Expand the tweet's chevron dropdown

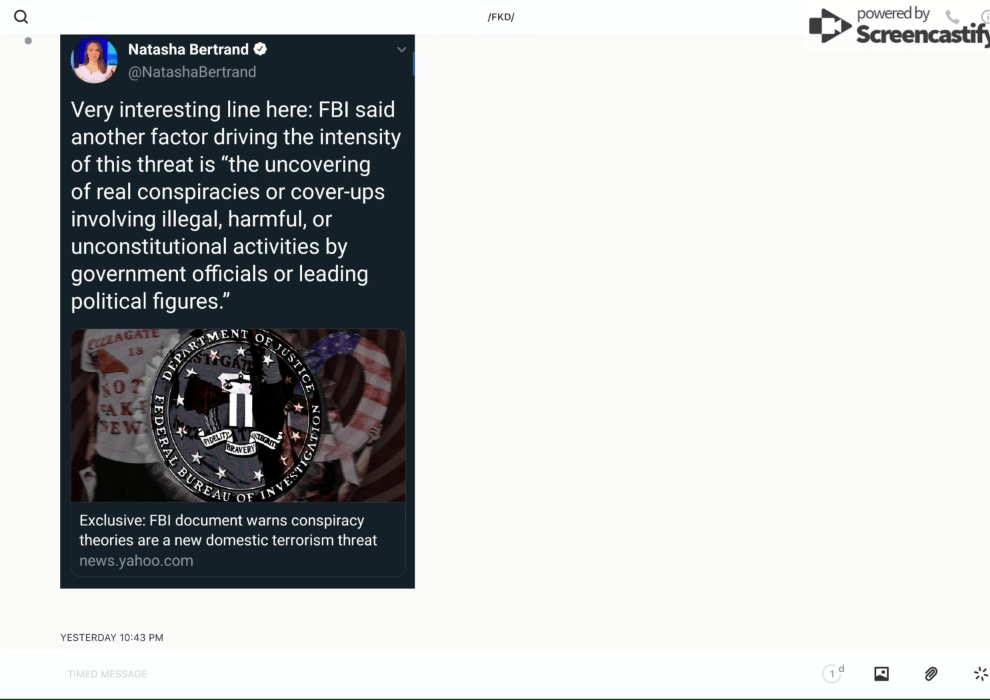tap(401, 50)
